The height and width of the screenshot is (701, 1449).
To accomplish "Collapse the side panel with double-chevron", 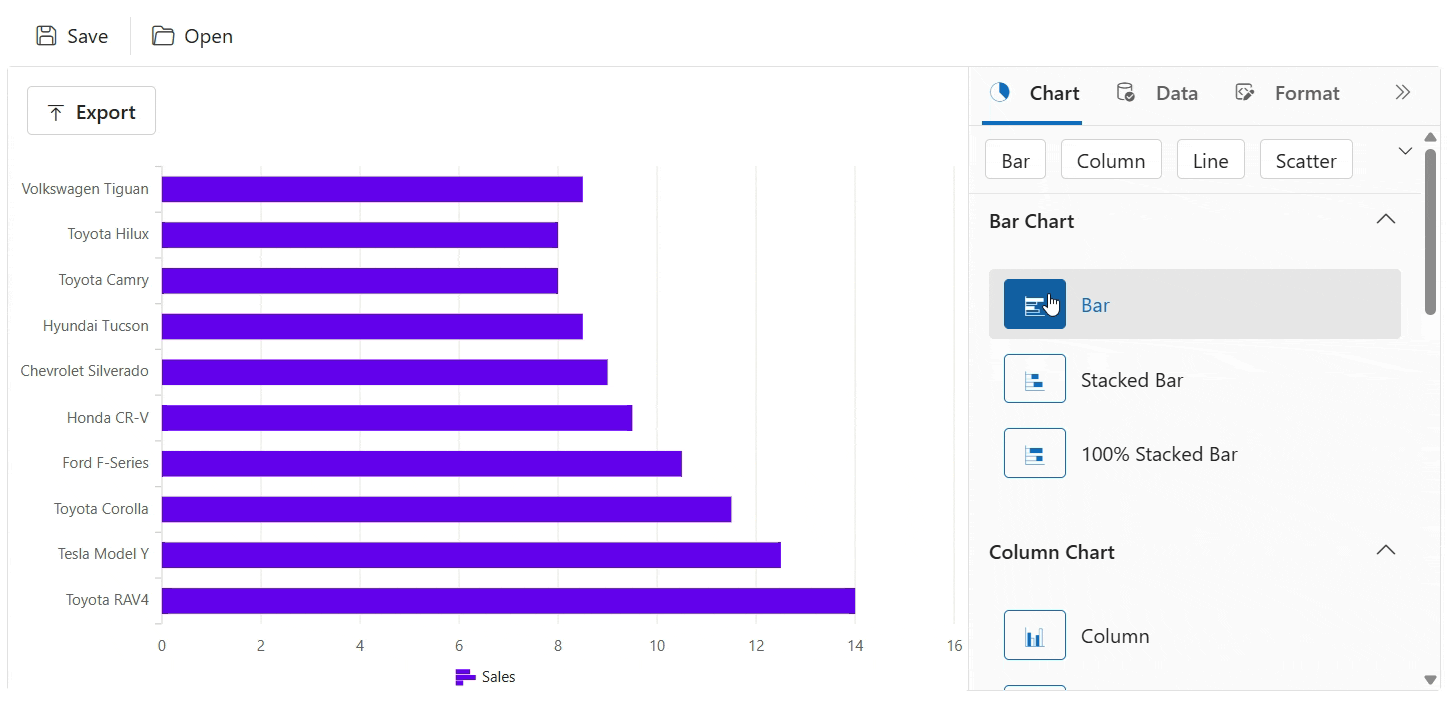I will pyautogui.click(x=1402, y=93).
